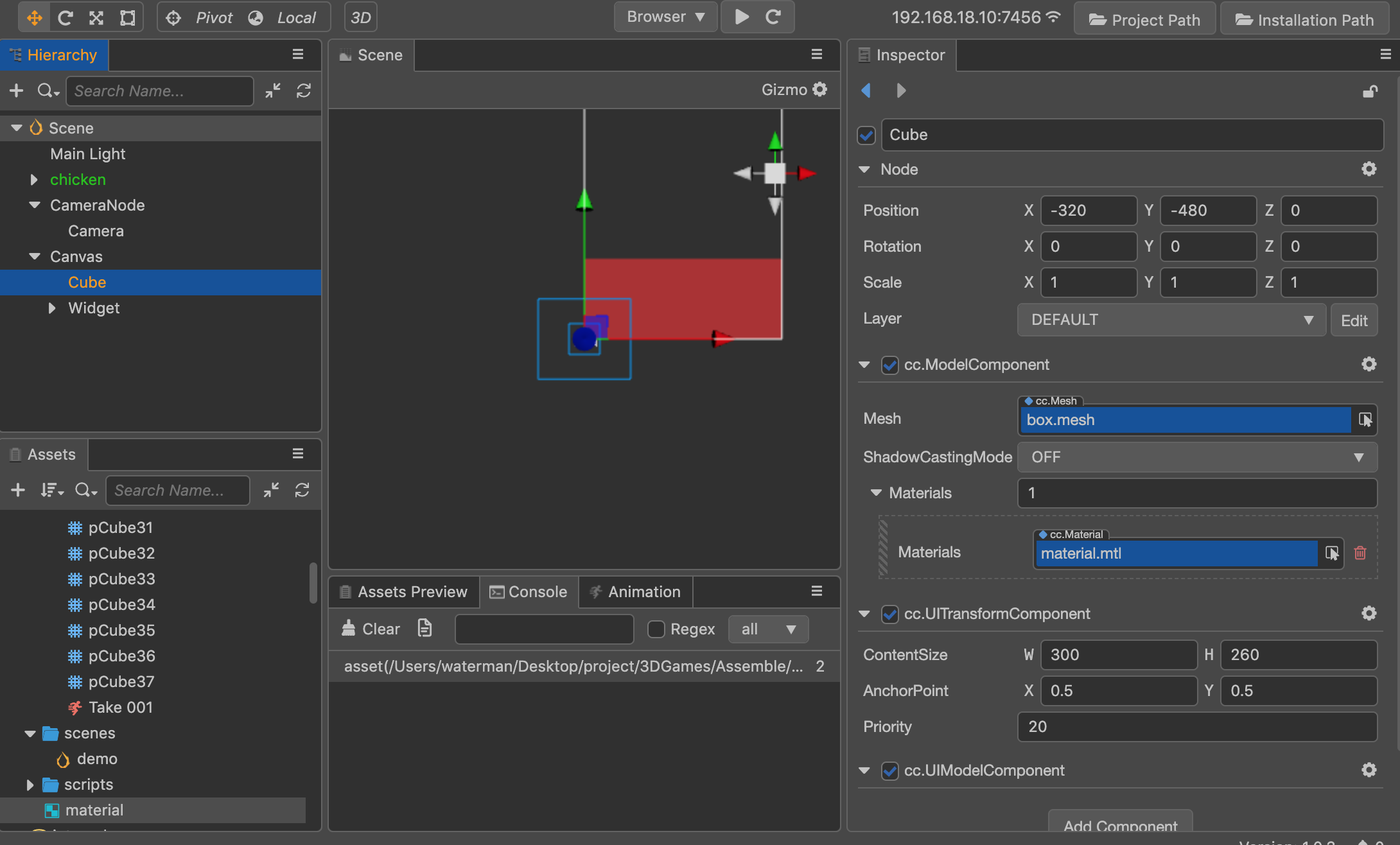This screenshot has width=1400, height=845.
Task: Click the play preview button
Action: tap(742, 17)
